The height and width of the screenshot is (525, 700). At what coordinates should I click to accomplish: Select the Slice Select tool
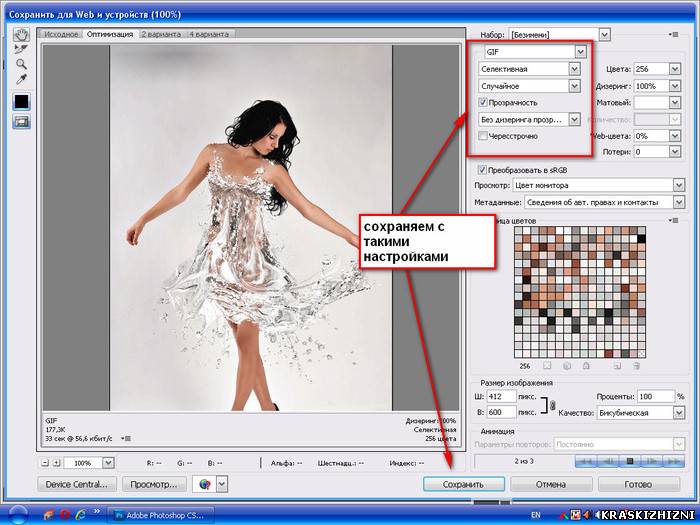[21, 49]
